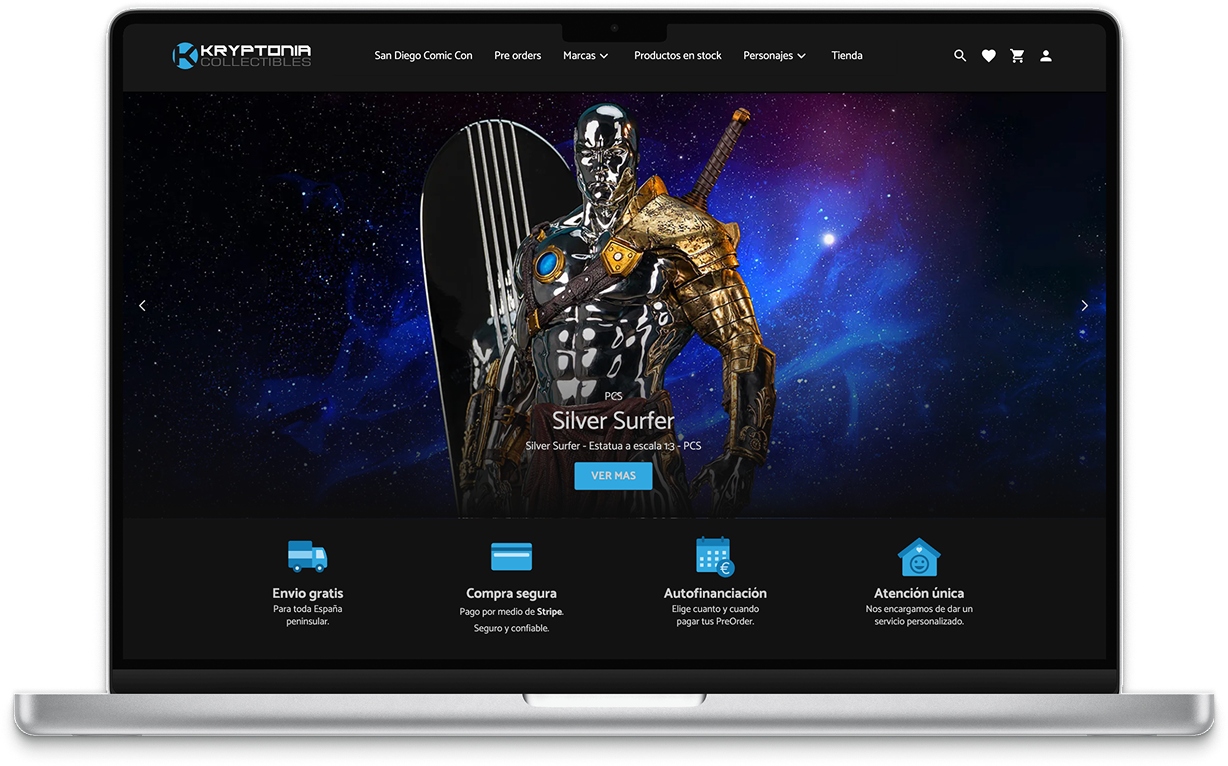This screenshot has width=1228, height=766.
Task: Go to previous slide with left arrow
Action: 142,305
